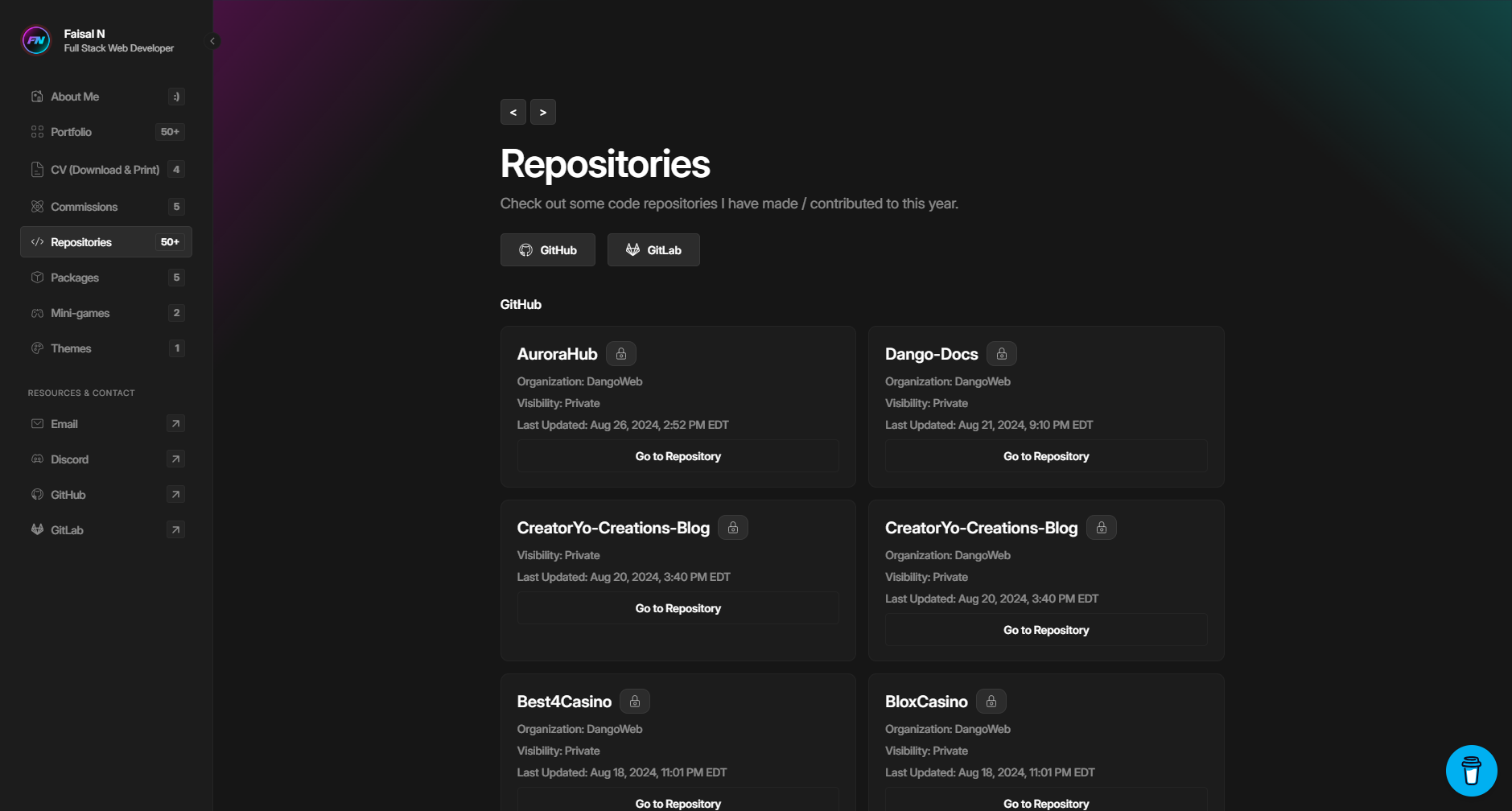Select the Repositories code icon

point(38,241)
